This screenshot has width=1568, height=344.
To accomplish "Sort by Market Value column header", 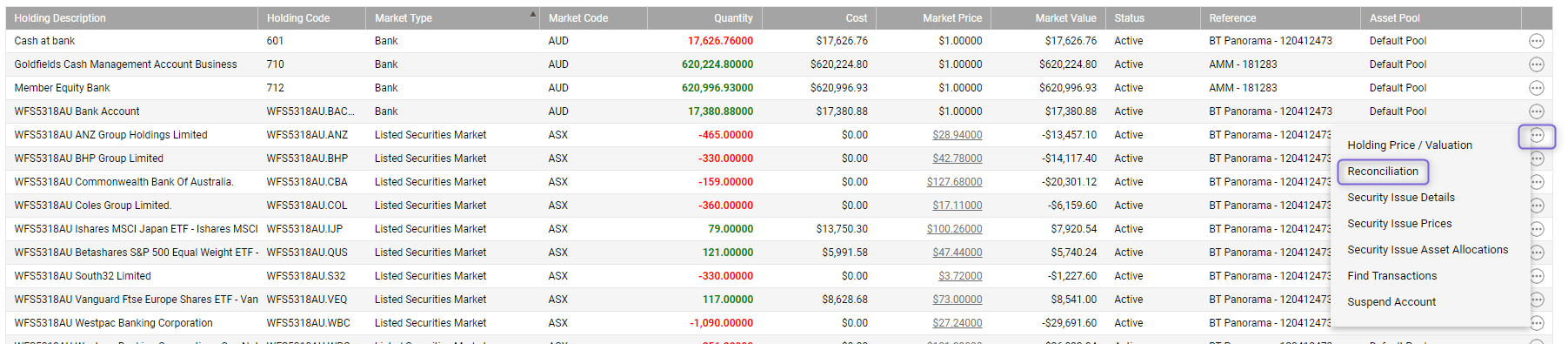I will [x=1065, y=18].
